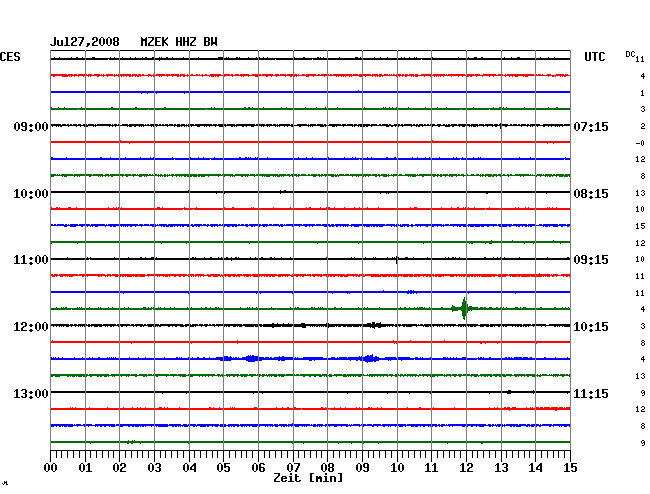This screenshot has height=494, width=650.
Task: Select the 13:00 left axis label
Action: tap(31, 393)
